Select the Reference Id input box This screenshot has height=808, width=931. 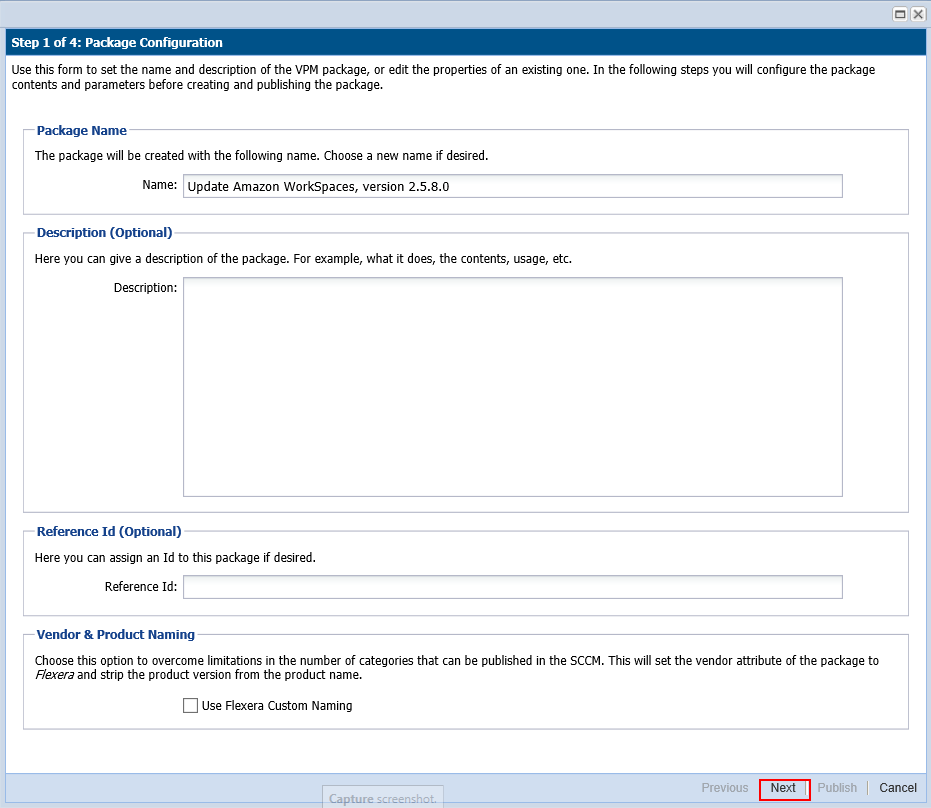click(512, 587)
